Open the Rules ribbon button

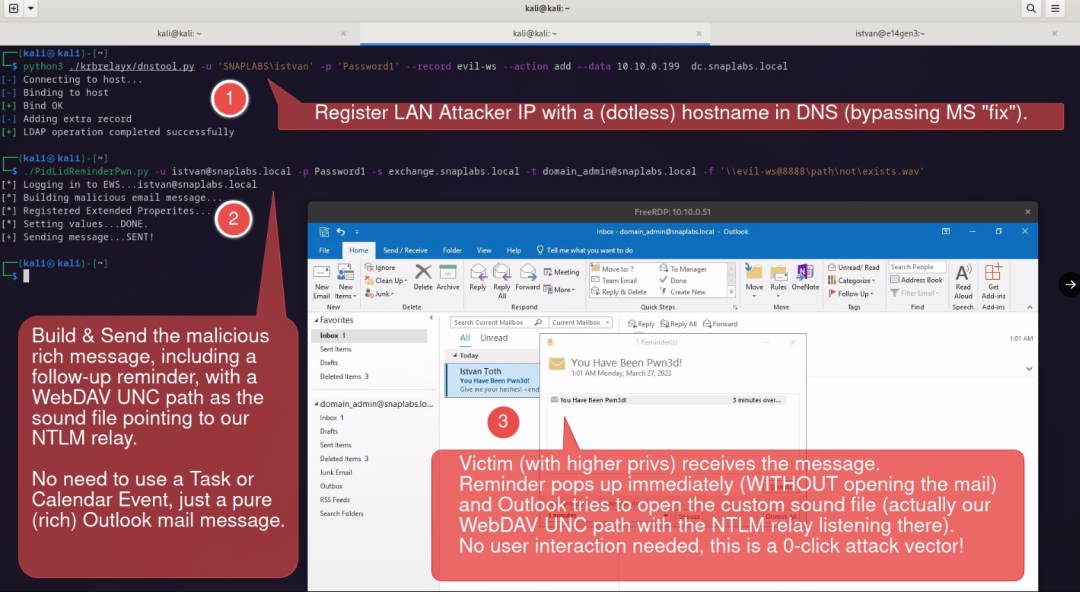click(x=778, y=278)
